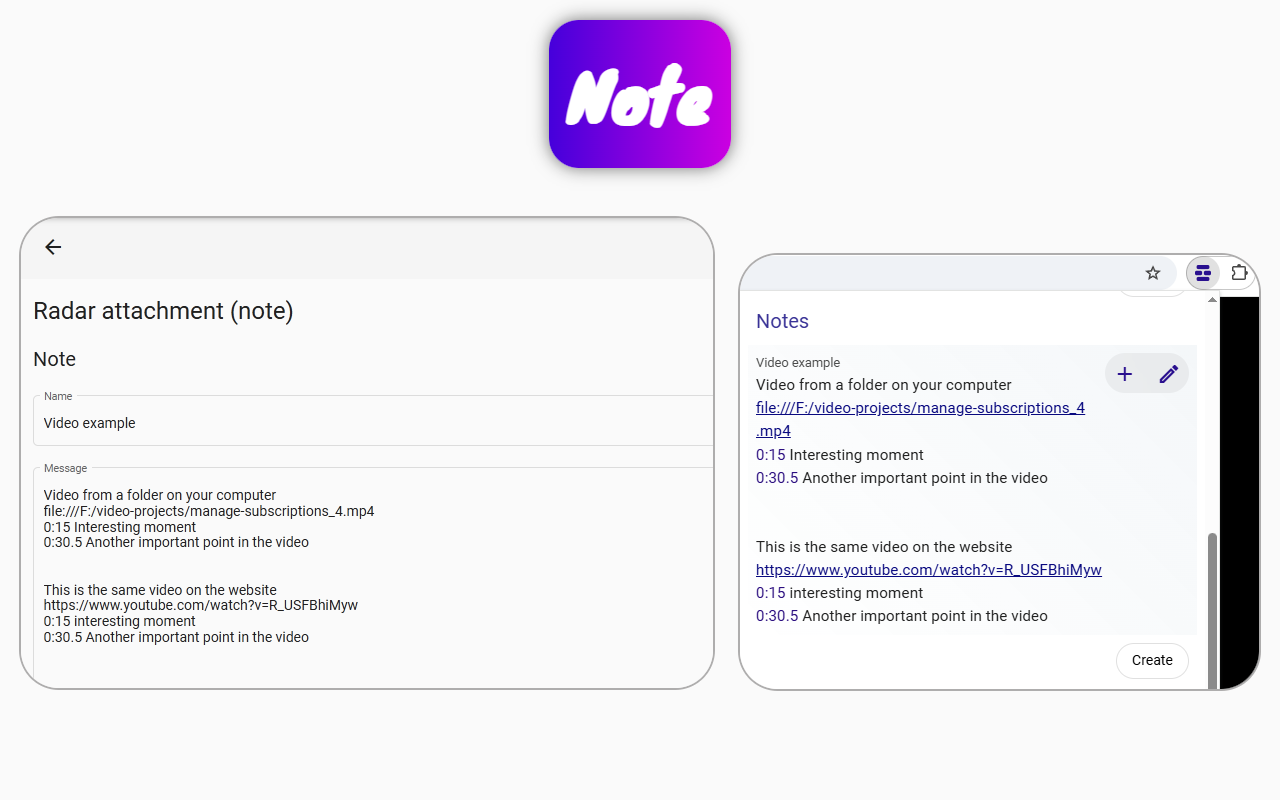Select the Video example note title
The width and height of the screenshot is (1280, 800).
click(797, 362)
